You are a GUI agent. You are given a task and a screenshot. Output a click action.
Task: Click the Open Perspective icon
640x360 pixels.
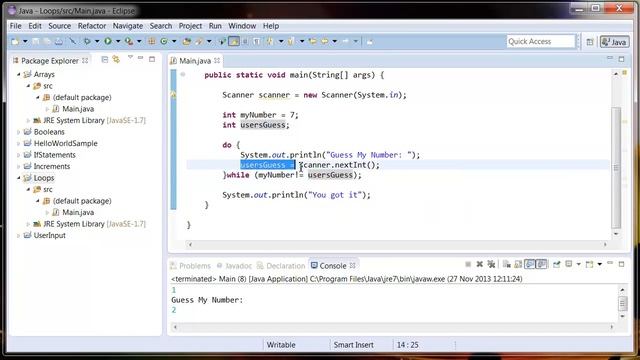point(589,42)
